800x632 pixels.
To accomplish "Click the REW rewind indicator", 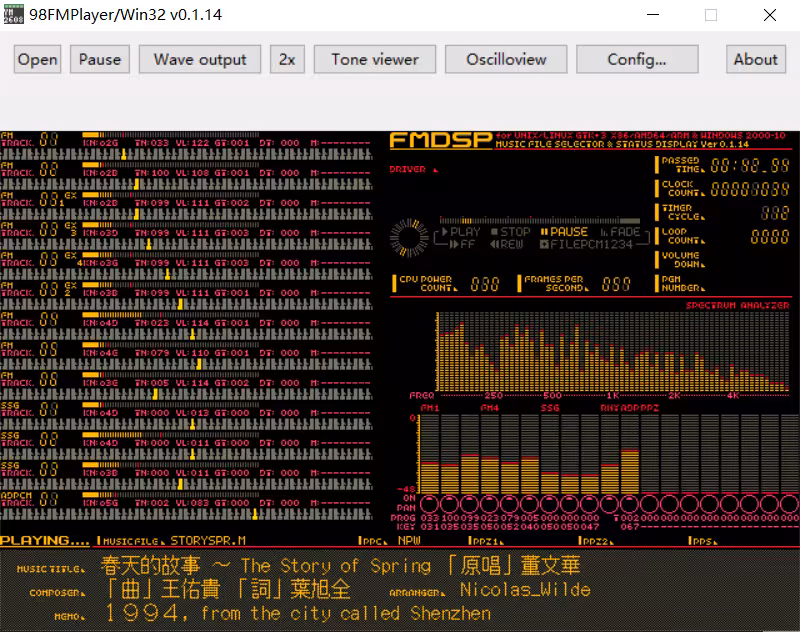I will tap(507, 244).
